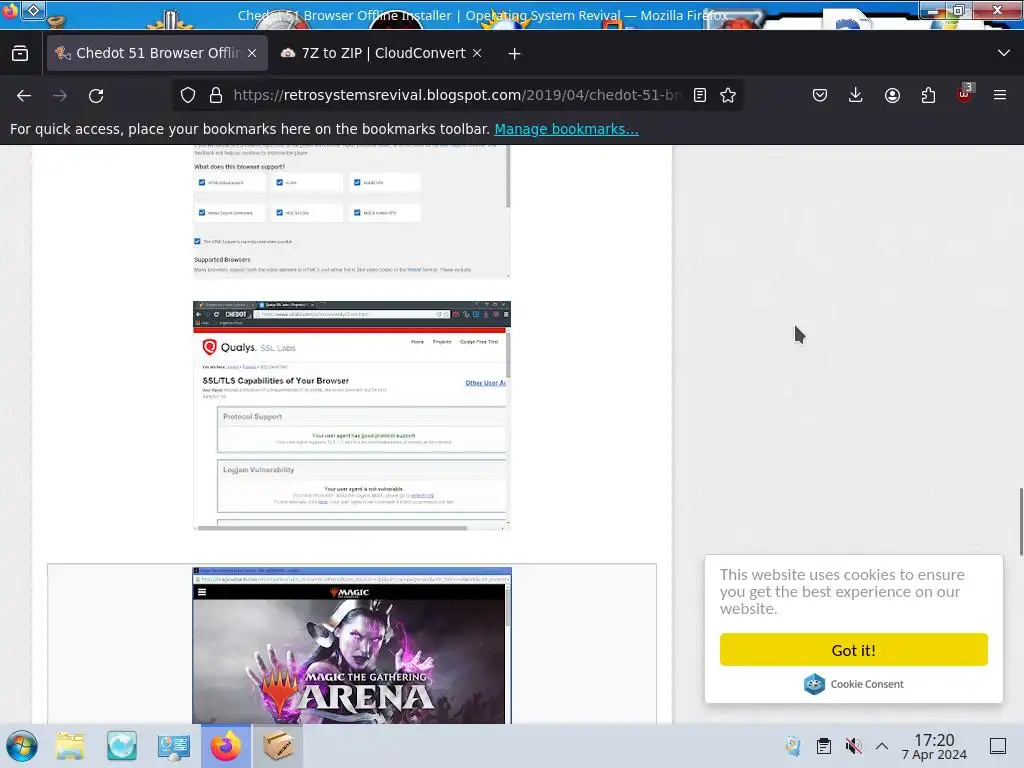View site security padlock details
The width and height of the screenshot is (1024, 768).
(x=216, y=95)
